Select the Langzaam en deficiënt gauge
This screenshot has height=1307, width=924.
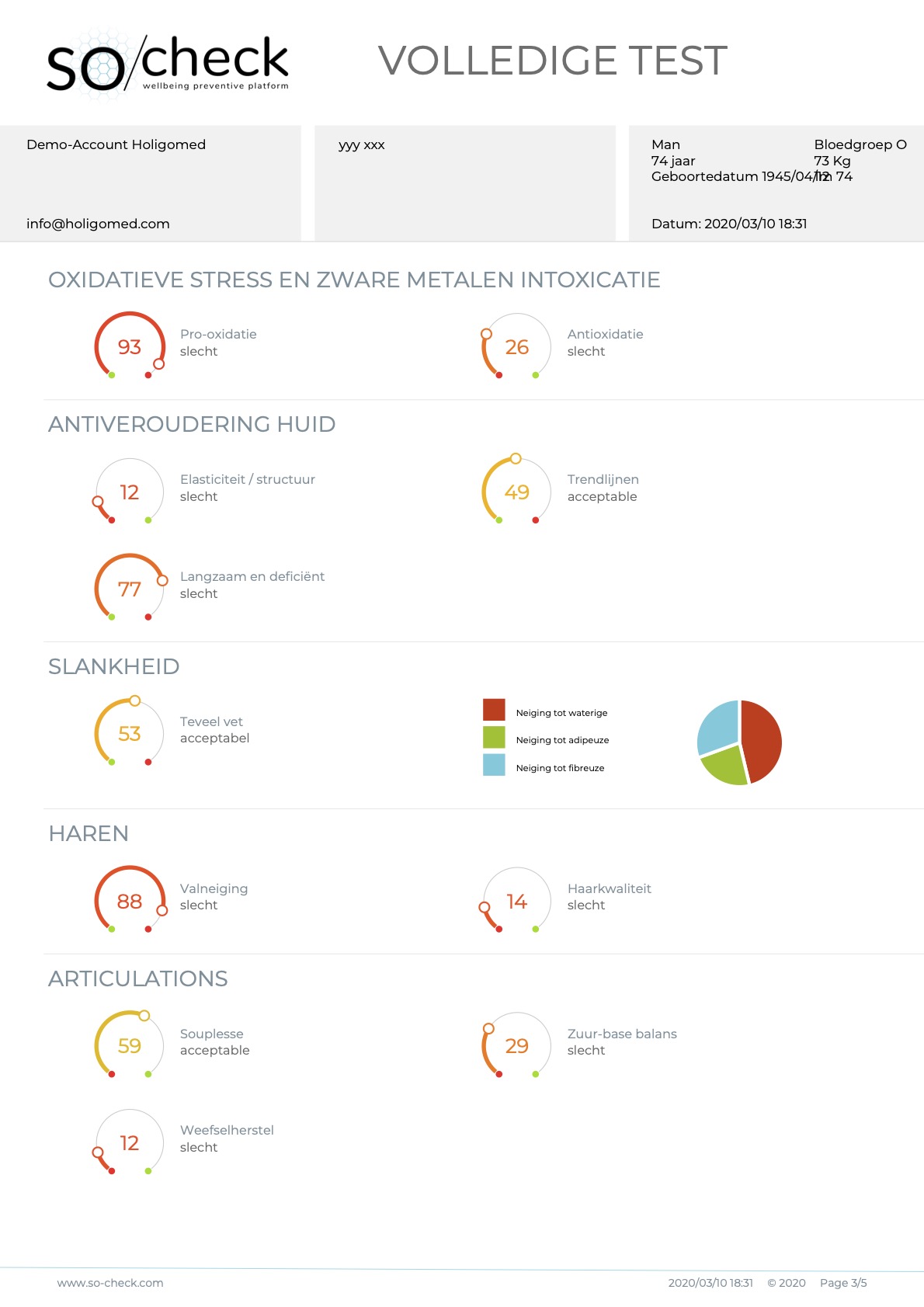coord(130,589)
